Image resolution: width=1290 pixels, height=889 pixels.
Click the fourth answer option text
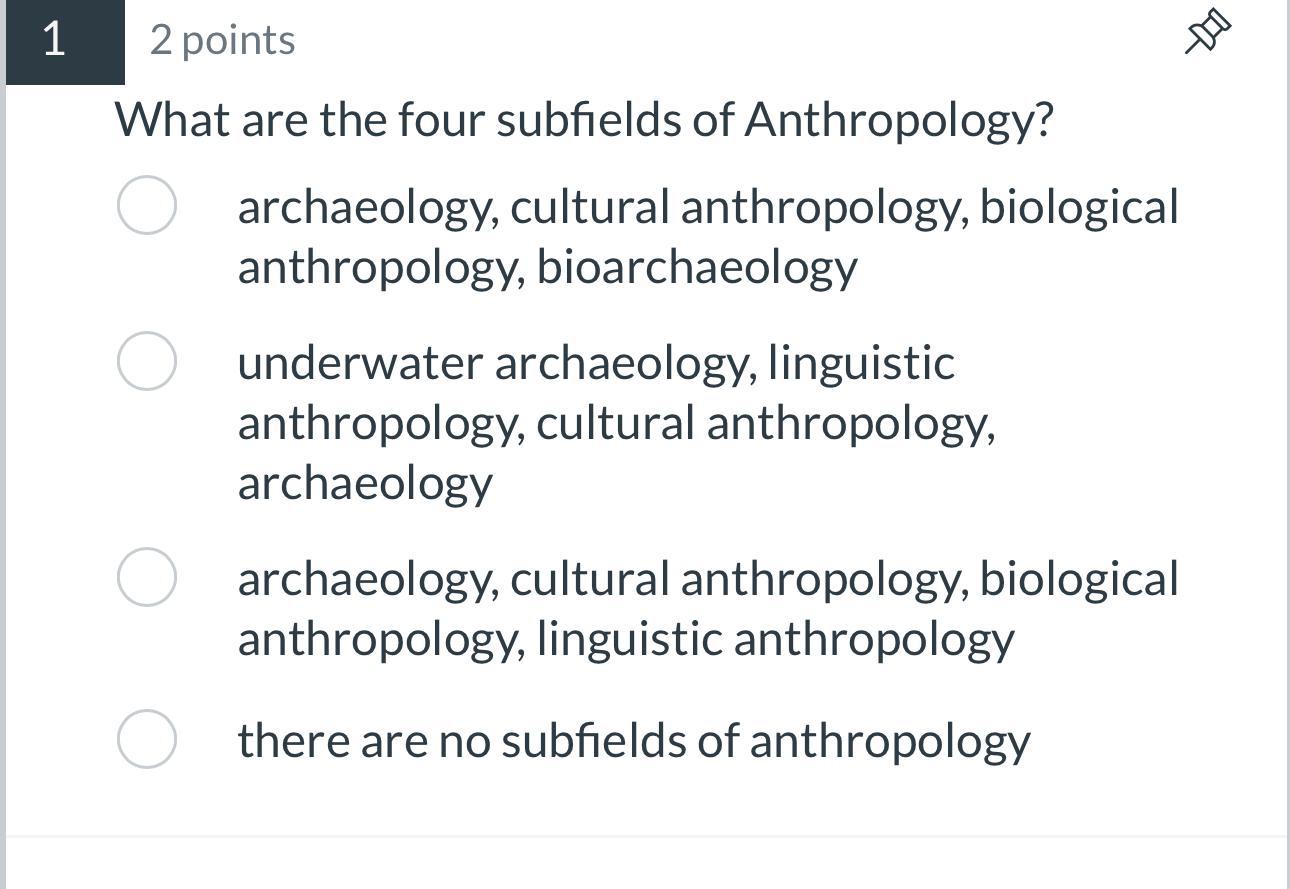(633, 739)
